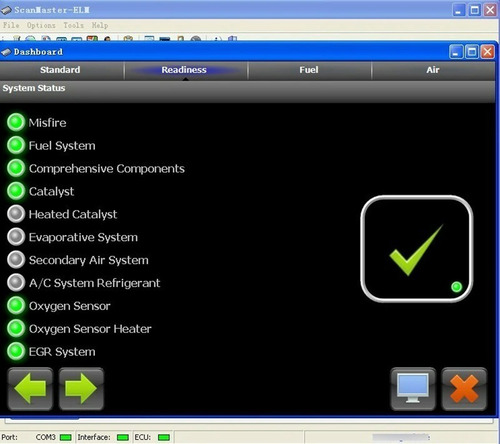Click the green checkmark status box
Image resolution: width=500 pixels, height=444 pixels.
417,249
